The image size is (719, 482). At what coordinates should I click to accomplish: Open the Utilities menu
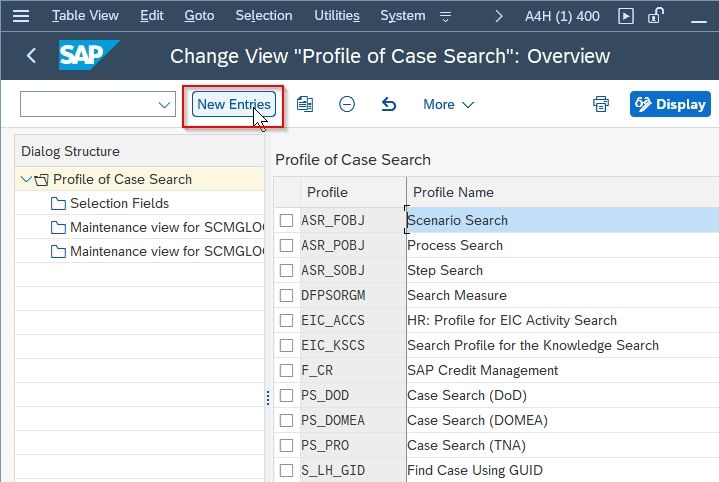click(337, 16)
